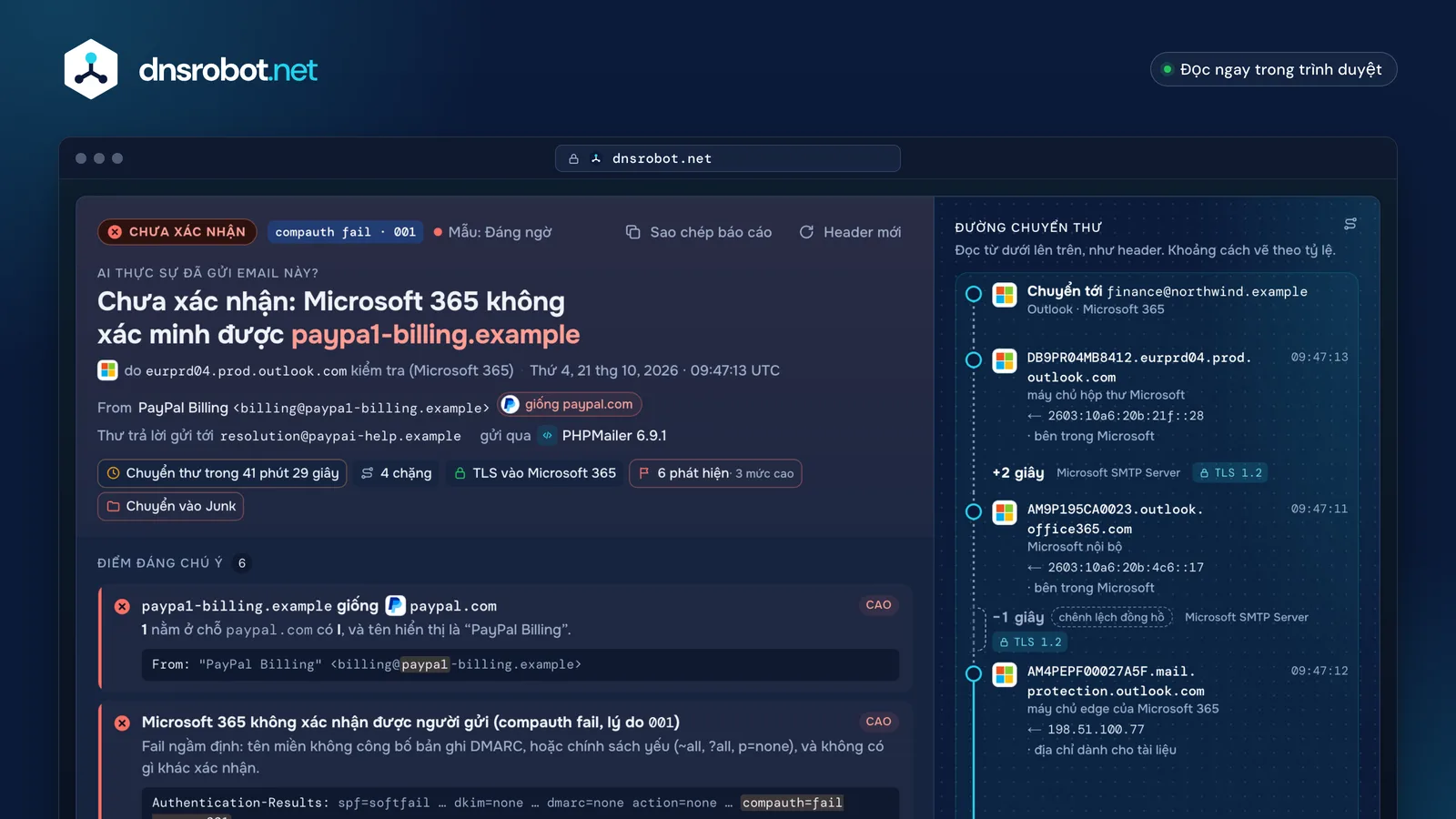Click the '4 chặng' hops chip
This screenshot has height=819, width=1456.
pos(396,473)
